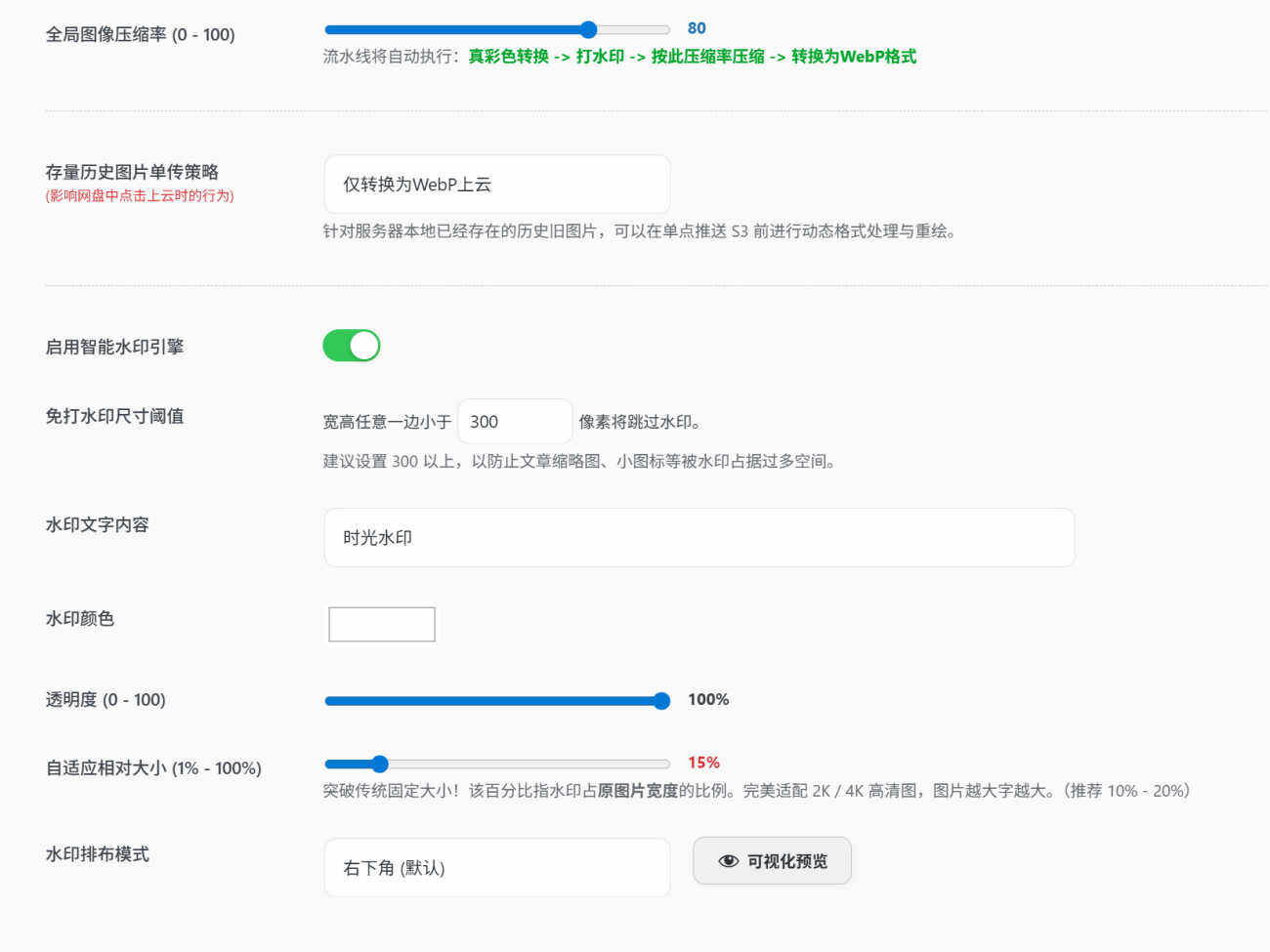This screenshot has width=1270, height=952.
Task: Open the 可视化预览 visual preview
Action: click(772, 861)
